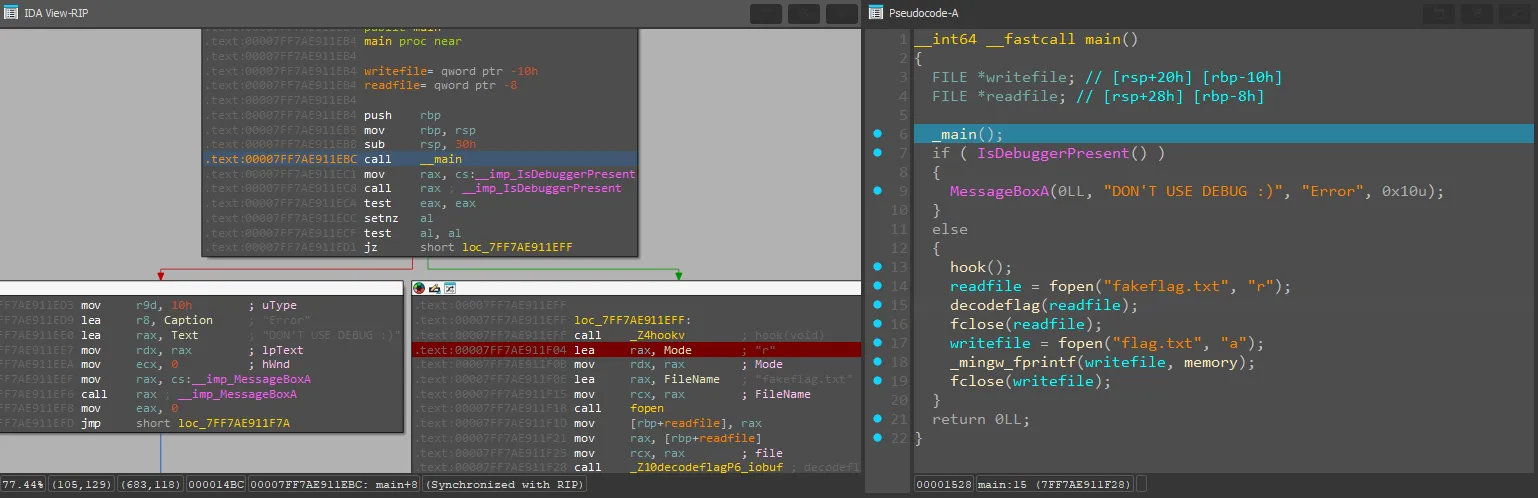Toggle breakpoint dot on return 0LL line 21
Image resolution: width=1538 pixels, height=498 pixels.
877,419
